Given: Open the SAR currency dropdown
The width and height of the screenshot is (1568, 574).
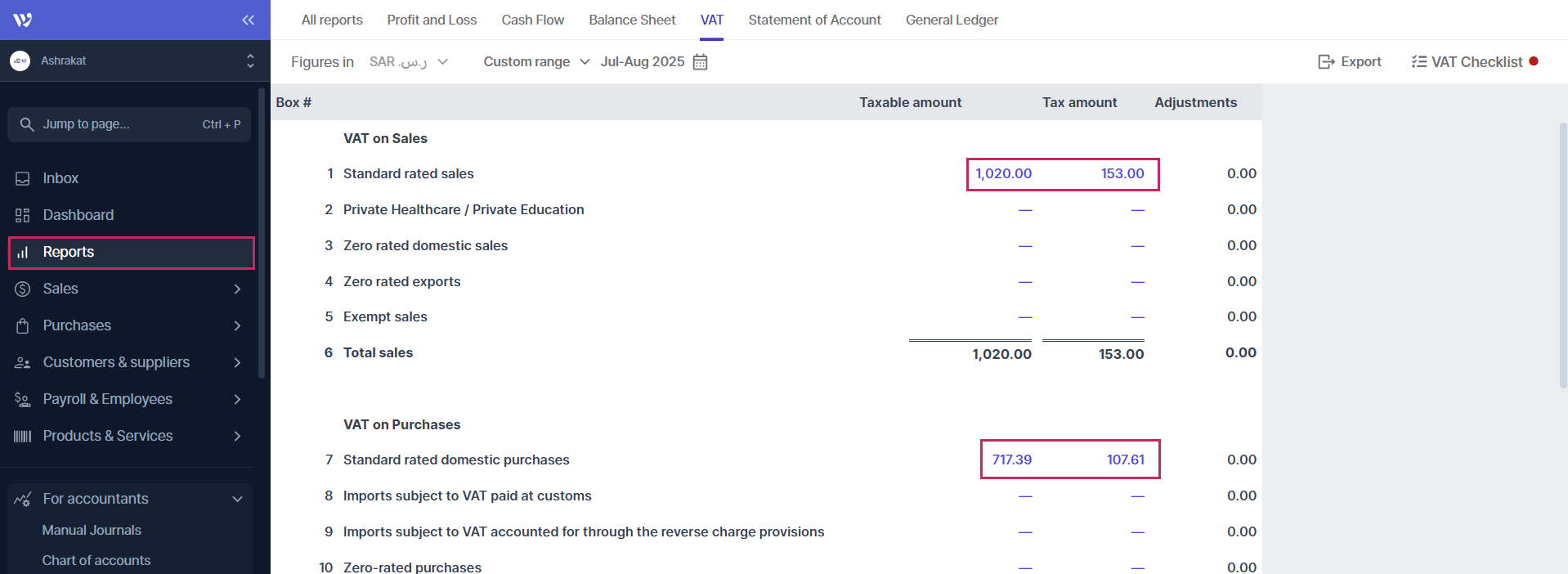Looking at the screenshot, I should 408,62.
